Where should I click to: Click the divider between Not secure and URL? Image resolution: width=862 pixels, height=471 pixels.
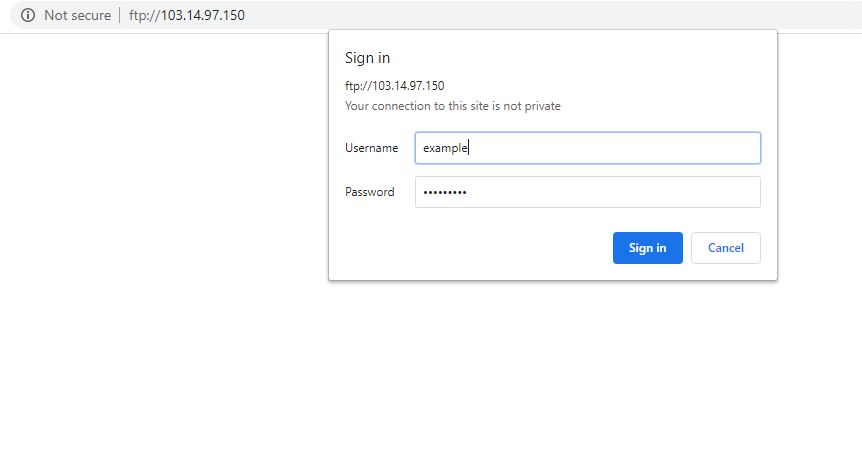pyautogui.click(x=119, y=15)
